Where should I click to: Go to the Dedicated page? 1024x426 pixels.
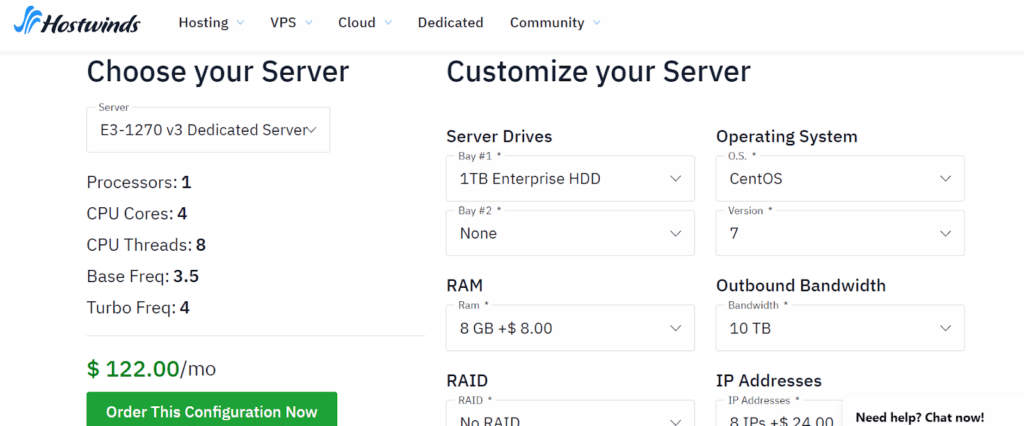pos(451,23)
